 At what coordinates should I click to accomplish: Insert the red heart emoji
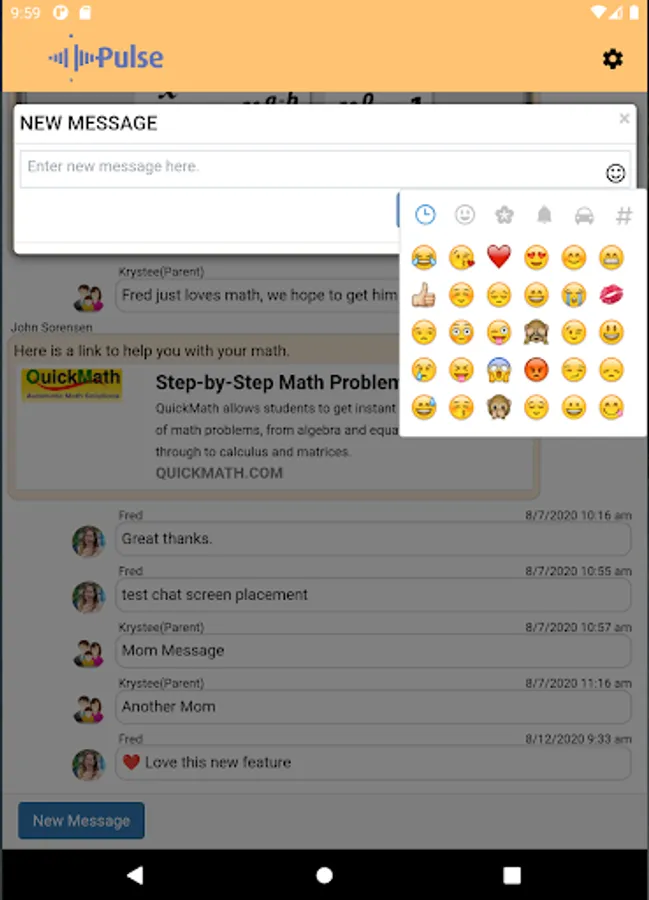pos(499,257)
